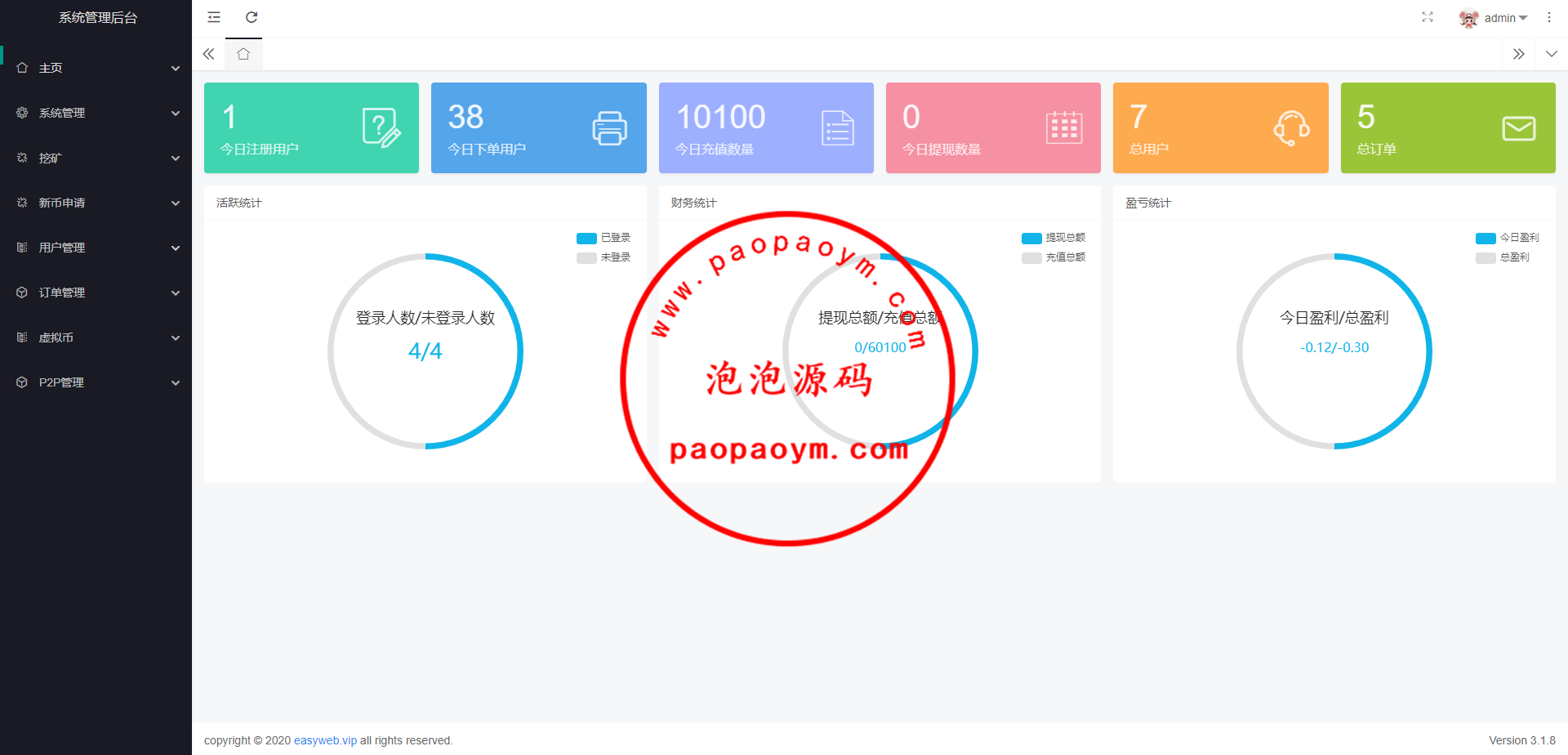Expand the 系统管理 sidebar menu
The height and width of the screenshot is (755, 1568).
(96, 113)
